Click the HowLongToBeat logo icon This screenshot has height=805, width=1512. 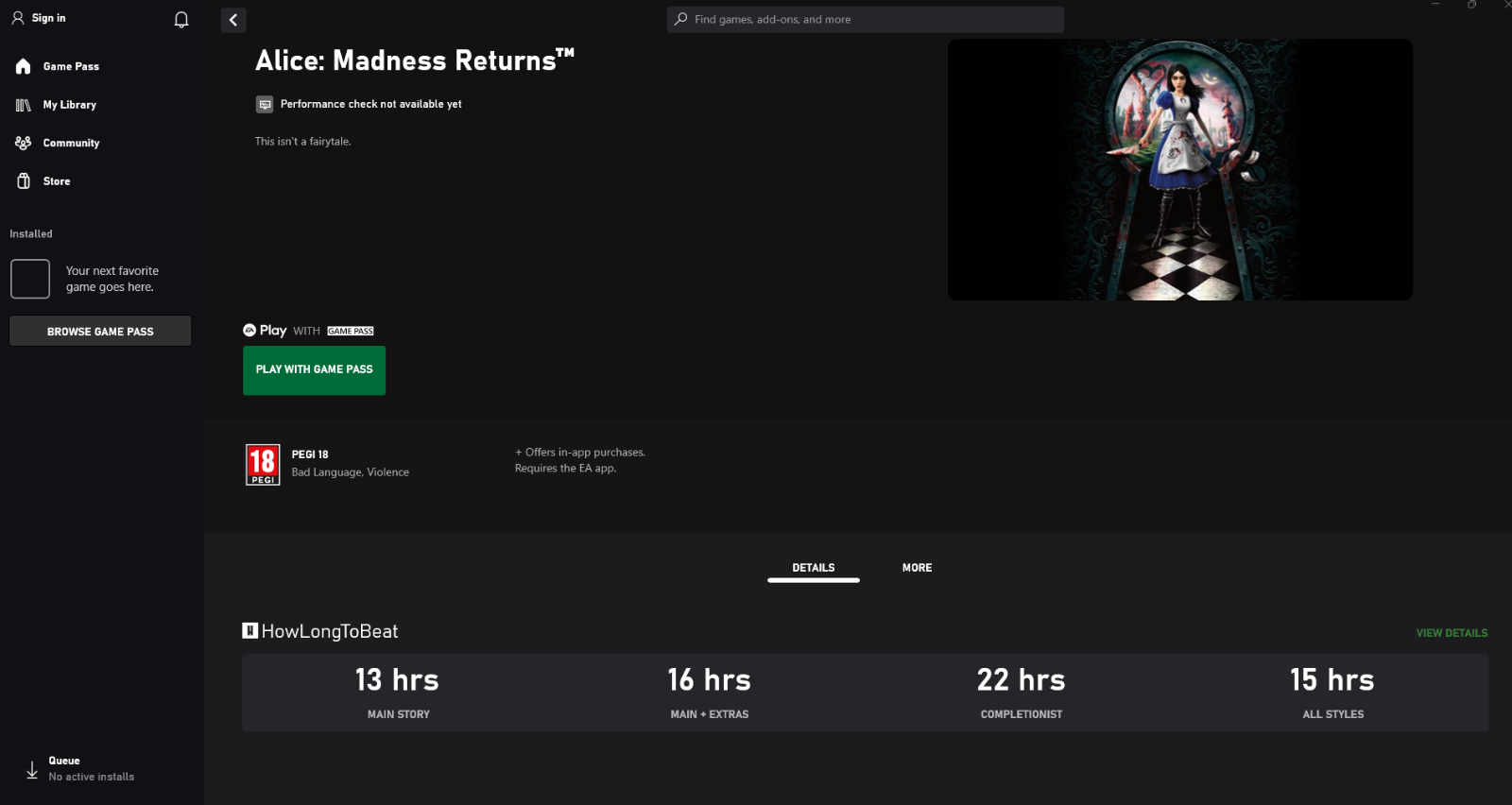250,630
